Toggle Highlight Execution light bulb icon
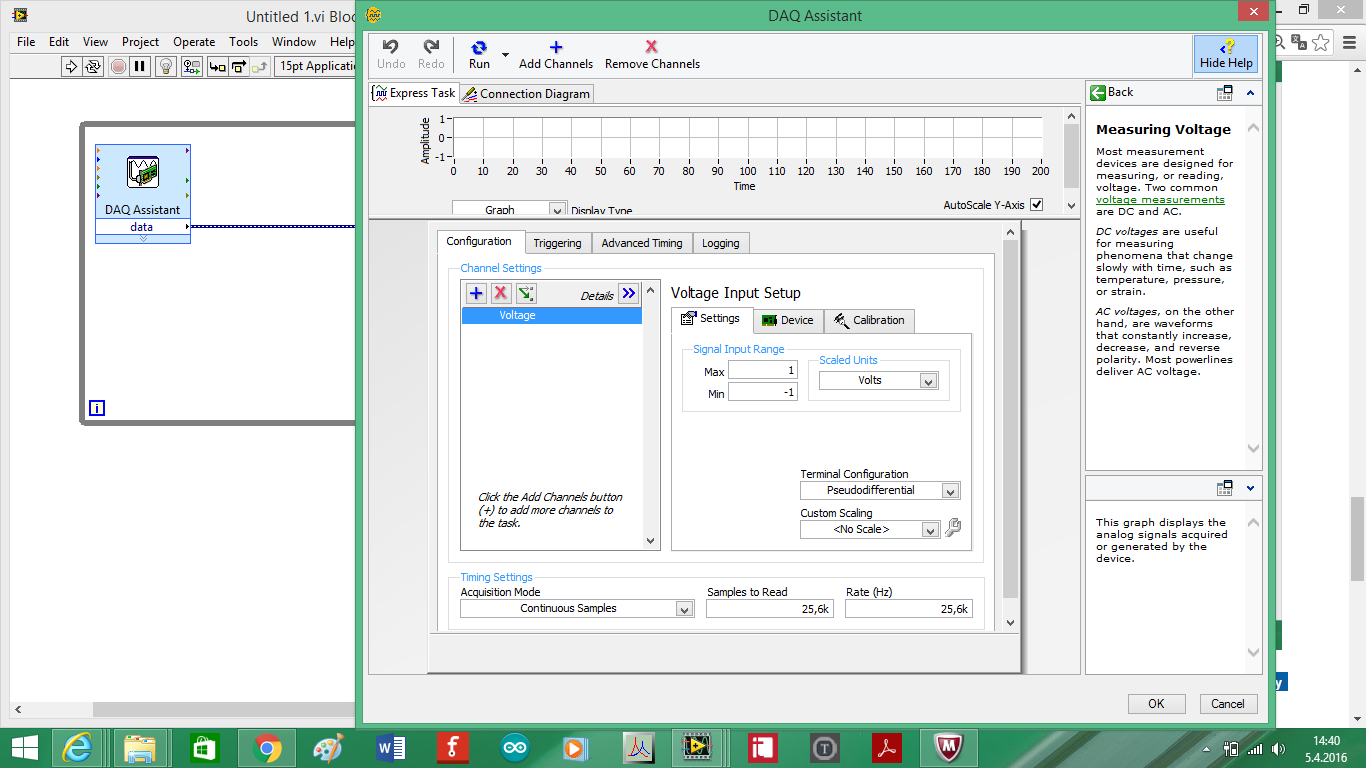 (167, 66)
